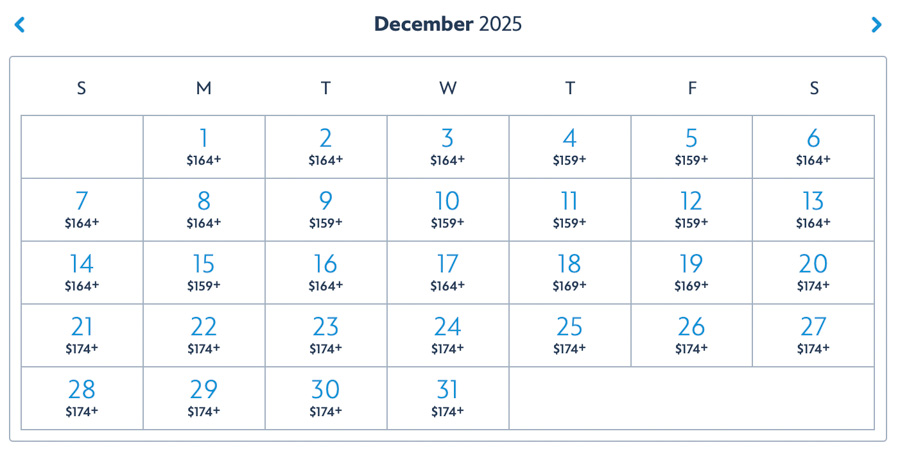This screenshot has width=900, height=463.
Task: Select December 24 date cell
Action: (448, 335)
